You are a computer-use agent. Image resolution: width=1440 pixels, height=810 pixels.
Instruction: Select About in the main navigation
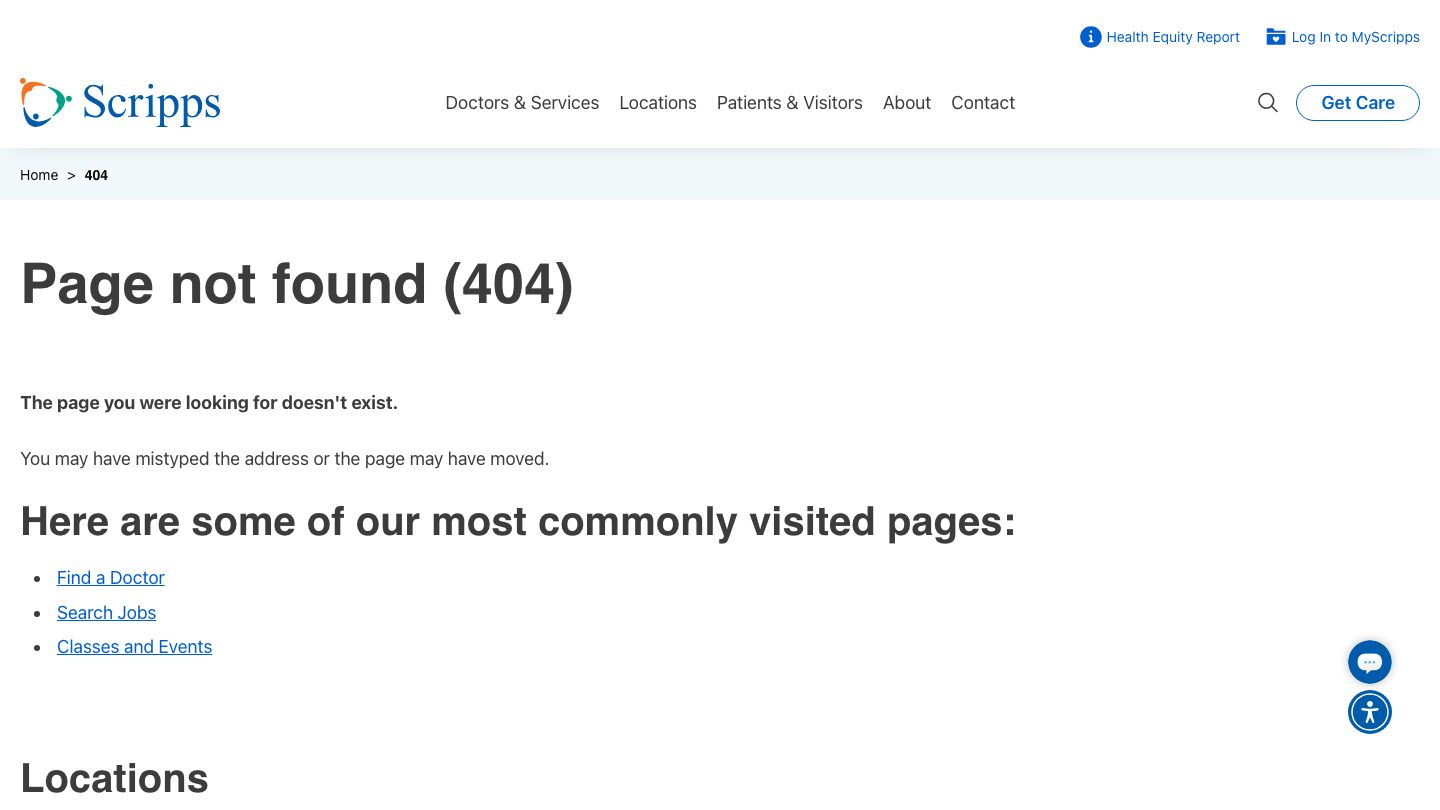[x=906, y=103]
